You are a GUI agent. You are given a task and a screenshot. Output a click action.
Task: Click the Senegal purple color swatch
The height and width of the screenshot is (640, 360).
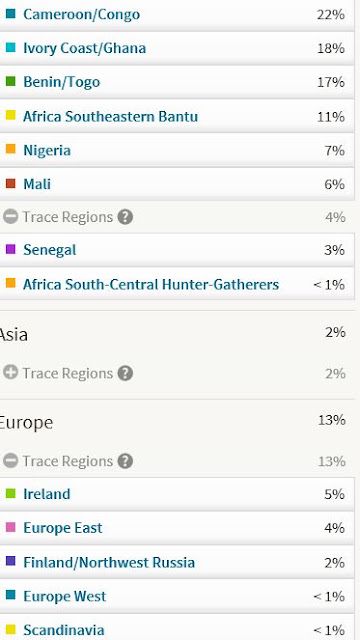click(x=11, y=249)
